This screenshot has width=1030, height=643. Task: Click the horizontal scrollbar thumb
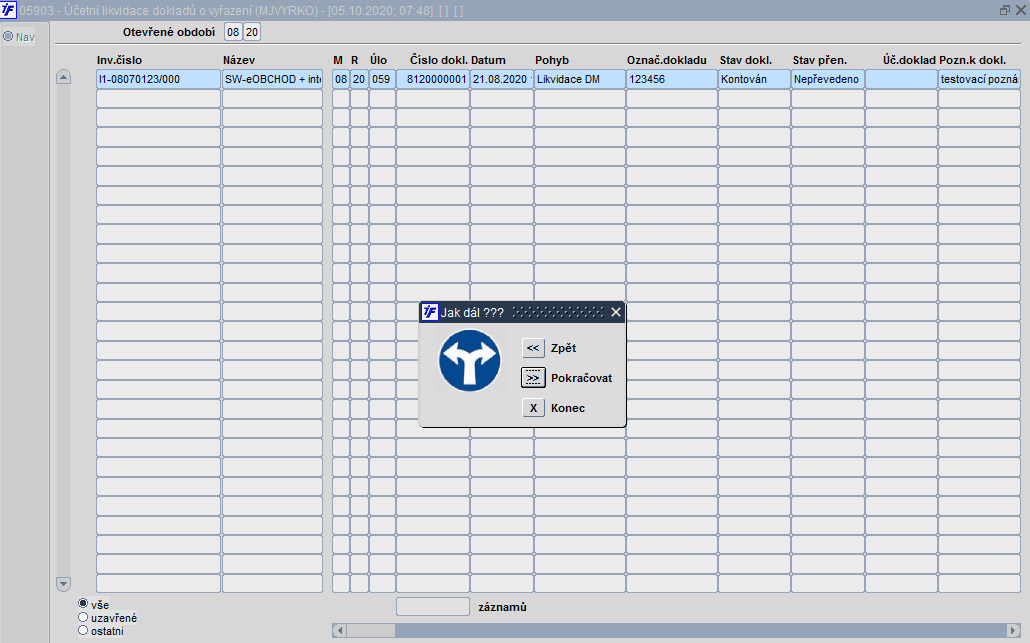point(371,631)
